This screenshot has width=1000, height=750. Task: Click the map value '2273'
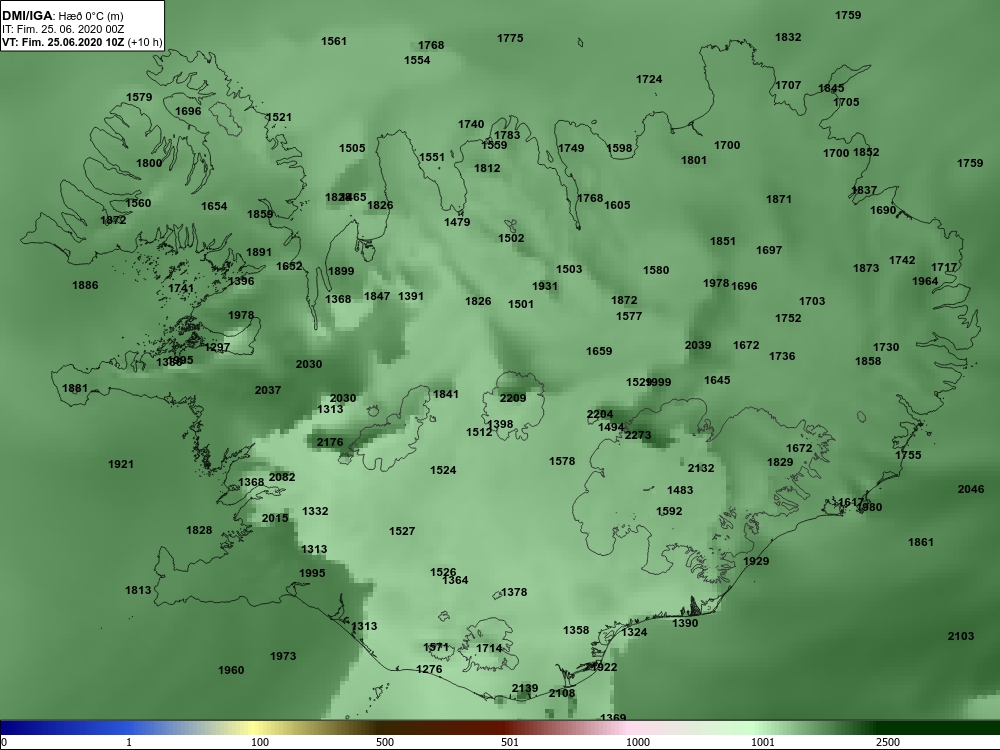[638, 435]
